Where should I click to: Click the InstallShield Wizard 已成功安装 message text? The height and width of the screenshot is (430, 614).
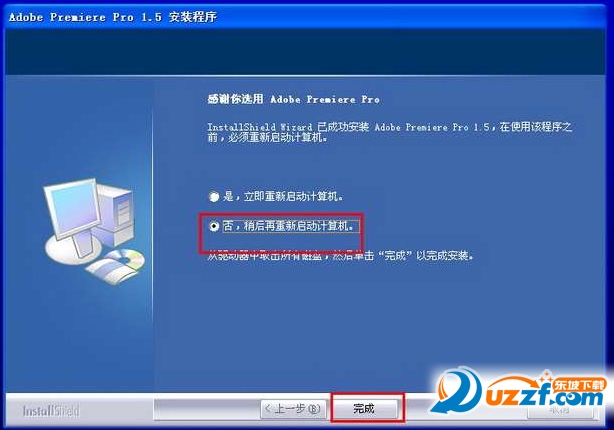[390, 132]
